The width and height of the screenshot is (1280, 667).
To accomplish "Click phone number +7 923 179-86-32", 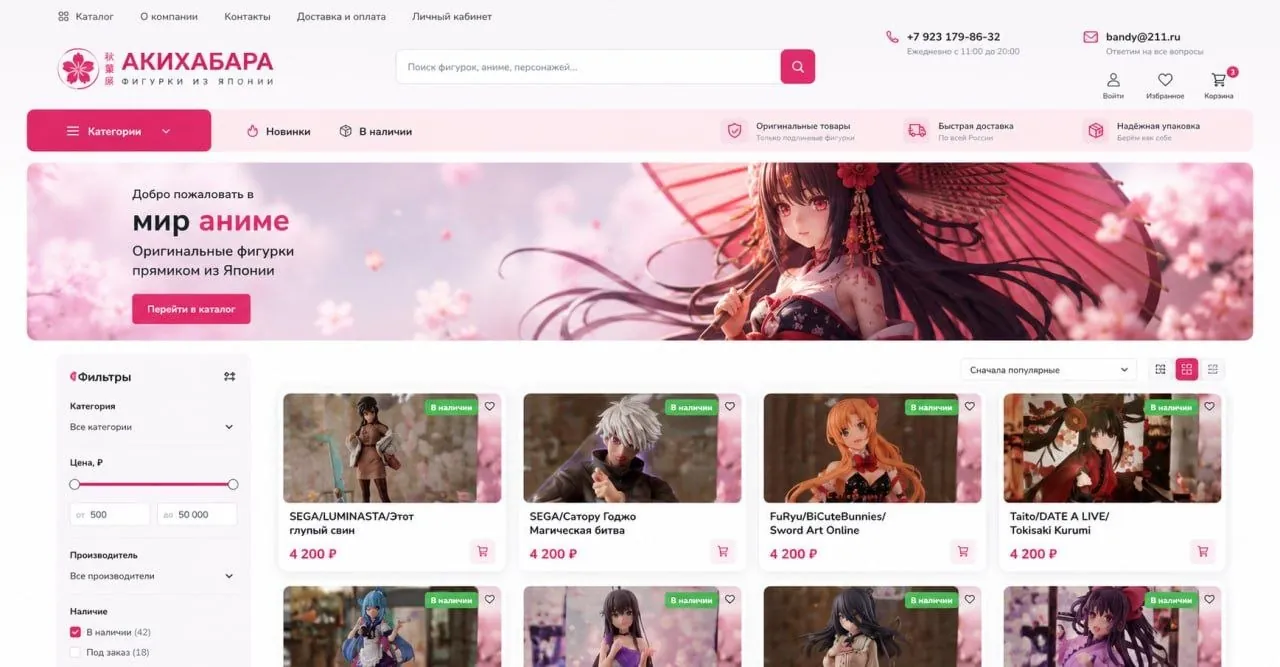I will [x=953, y=37].
